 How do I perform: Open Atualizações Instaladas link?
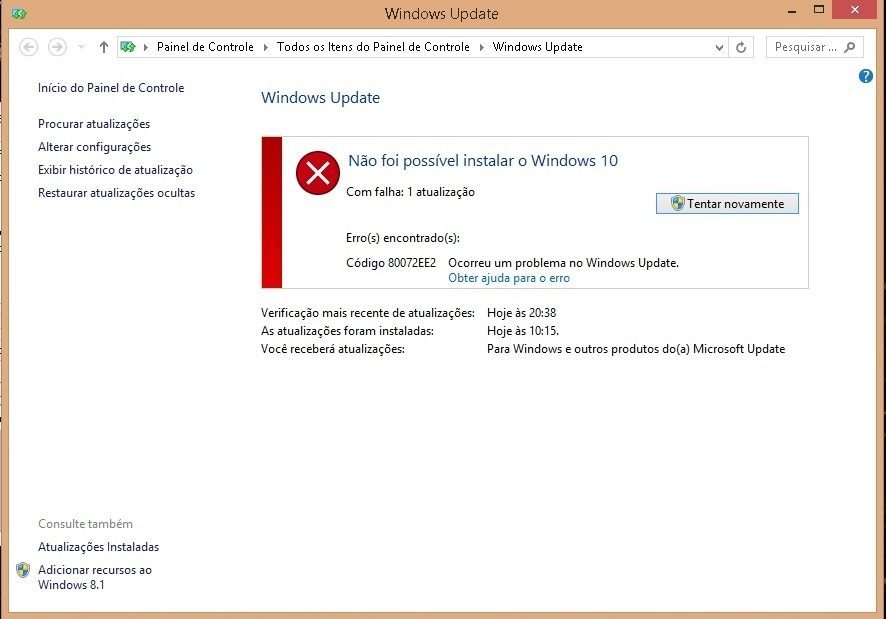coord(98,547)
